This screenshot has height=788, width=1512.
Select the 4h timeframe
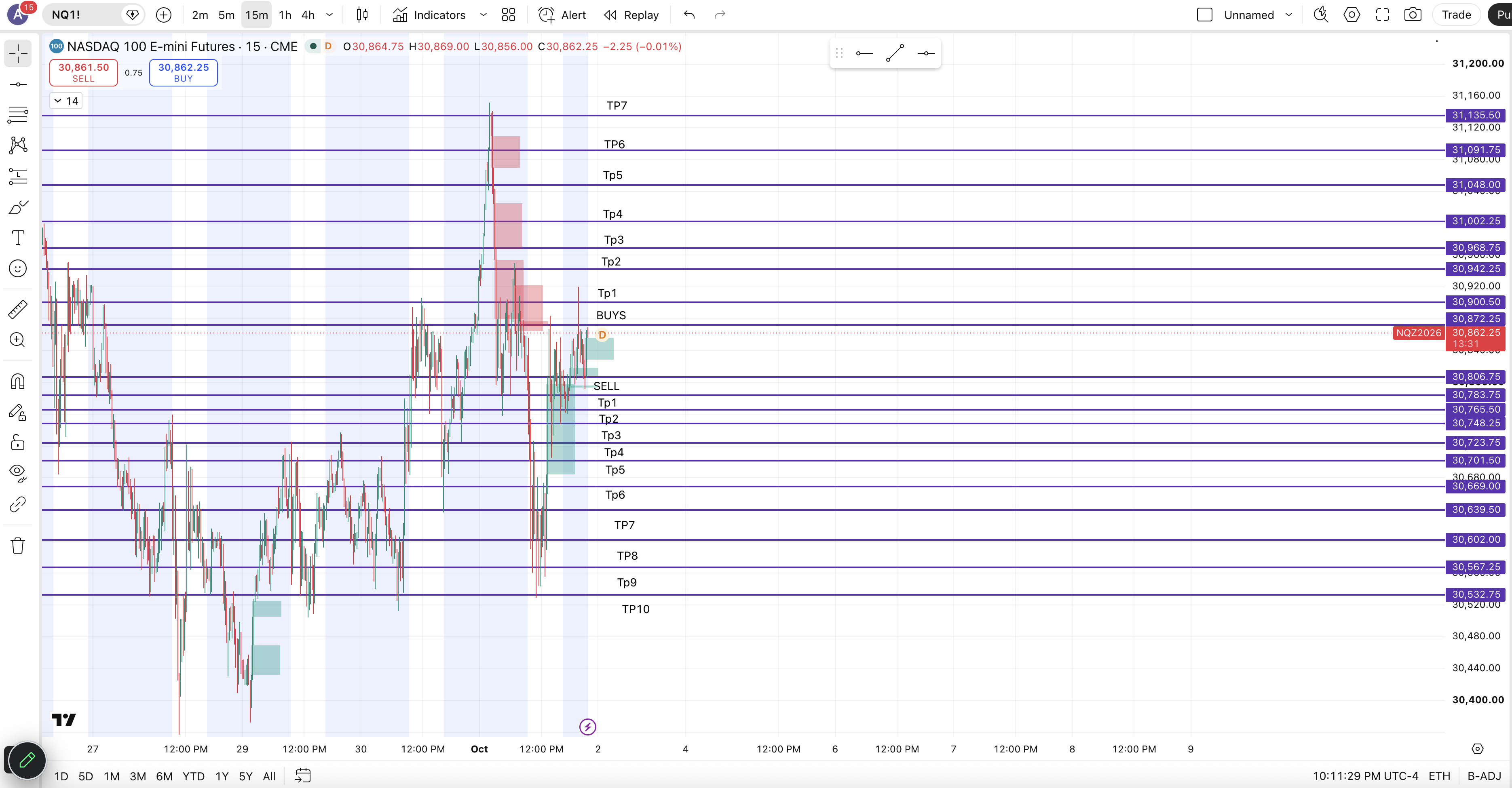[x=308, y=15]
